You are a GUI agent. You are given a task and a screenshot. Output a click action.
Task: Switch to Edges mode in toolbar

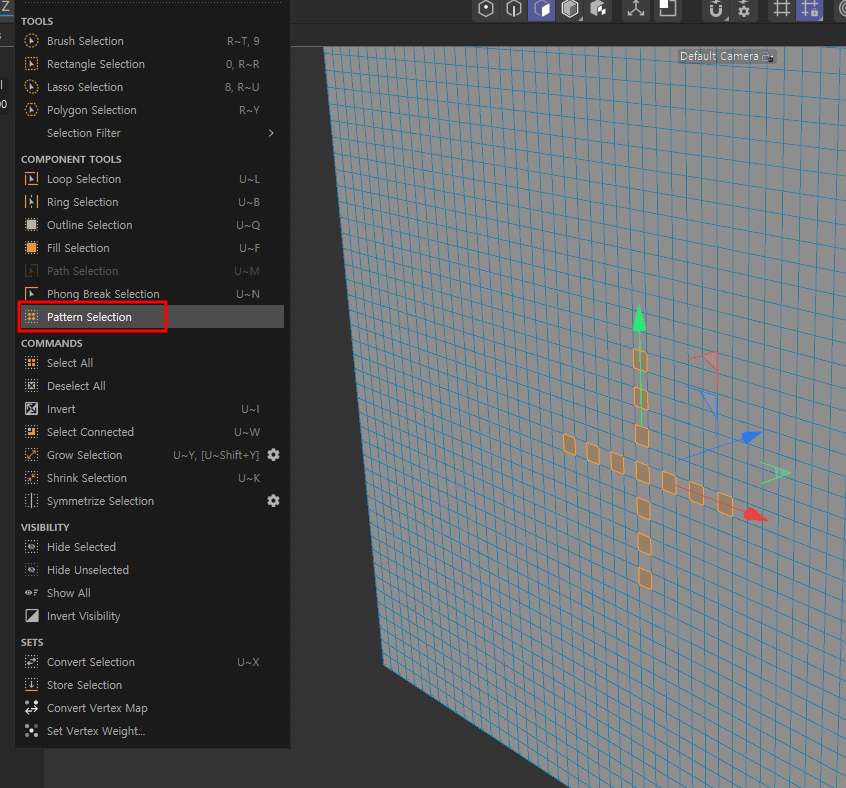(x=514, y=9)
